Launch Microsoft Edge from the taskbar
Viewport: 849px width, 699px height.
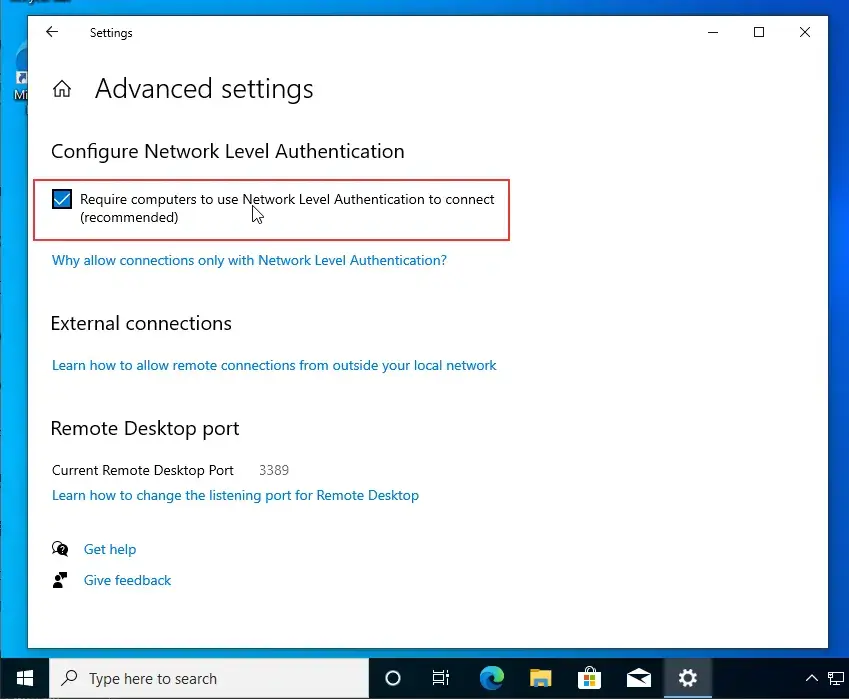[491, 678]
